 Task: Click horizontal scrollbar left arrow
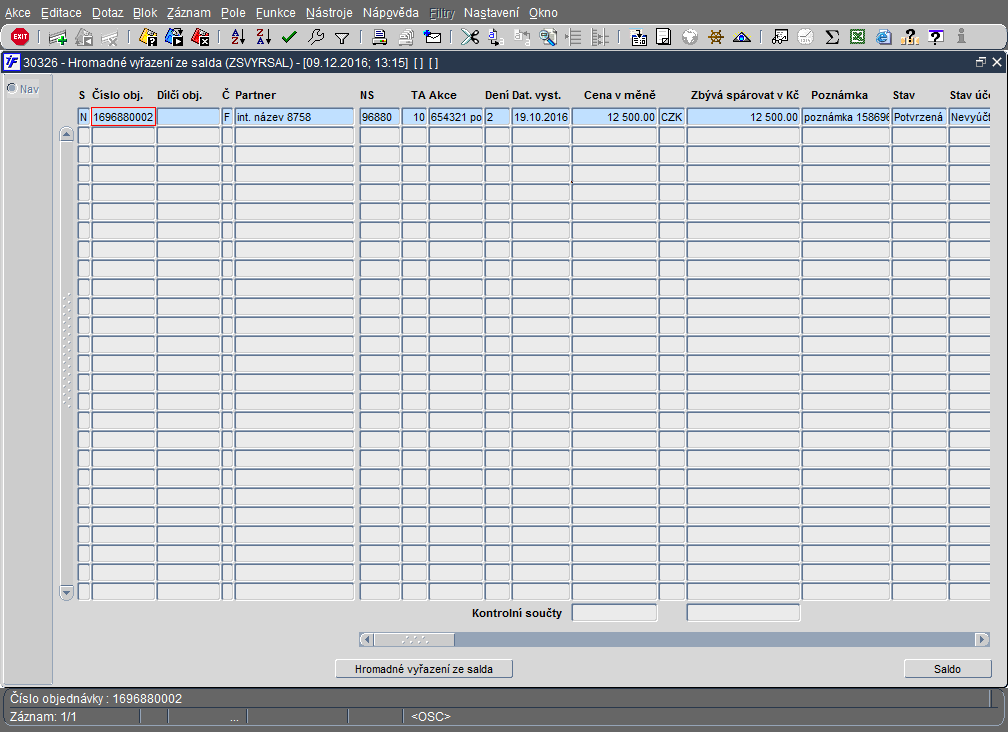coord(366,639)
